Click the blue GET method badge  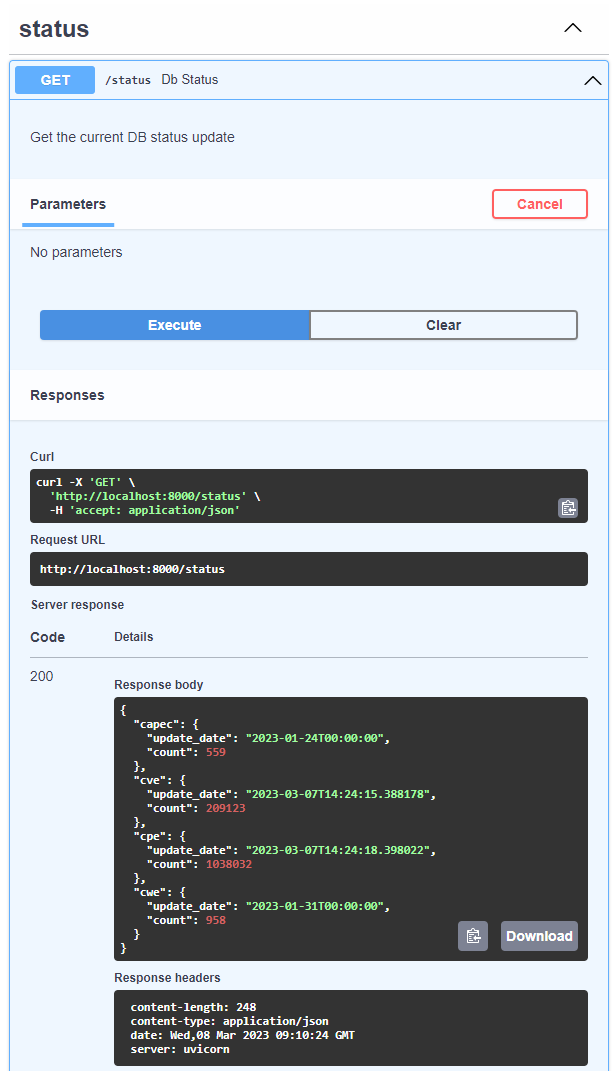54,80
